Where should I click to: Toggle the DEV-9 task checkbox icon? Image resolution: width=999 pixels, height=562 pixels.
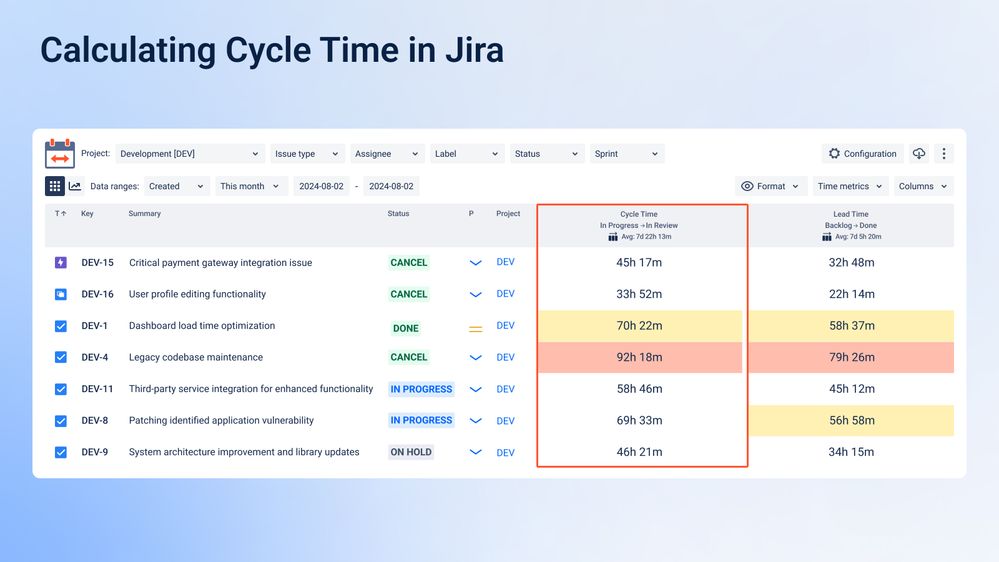click(x=61, y=452)
